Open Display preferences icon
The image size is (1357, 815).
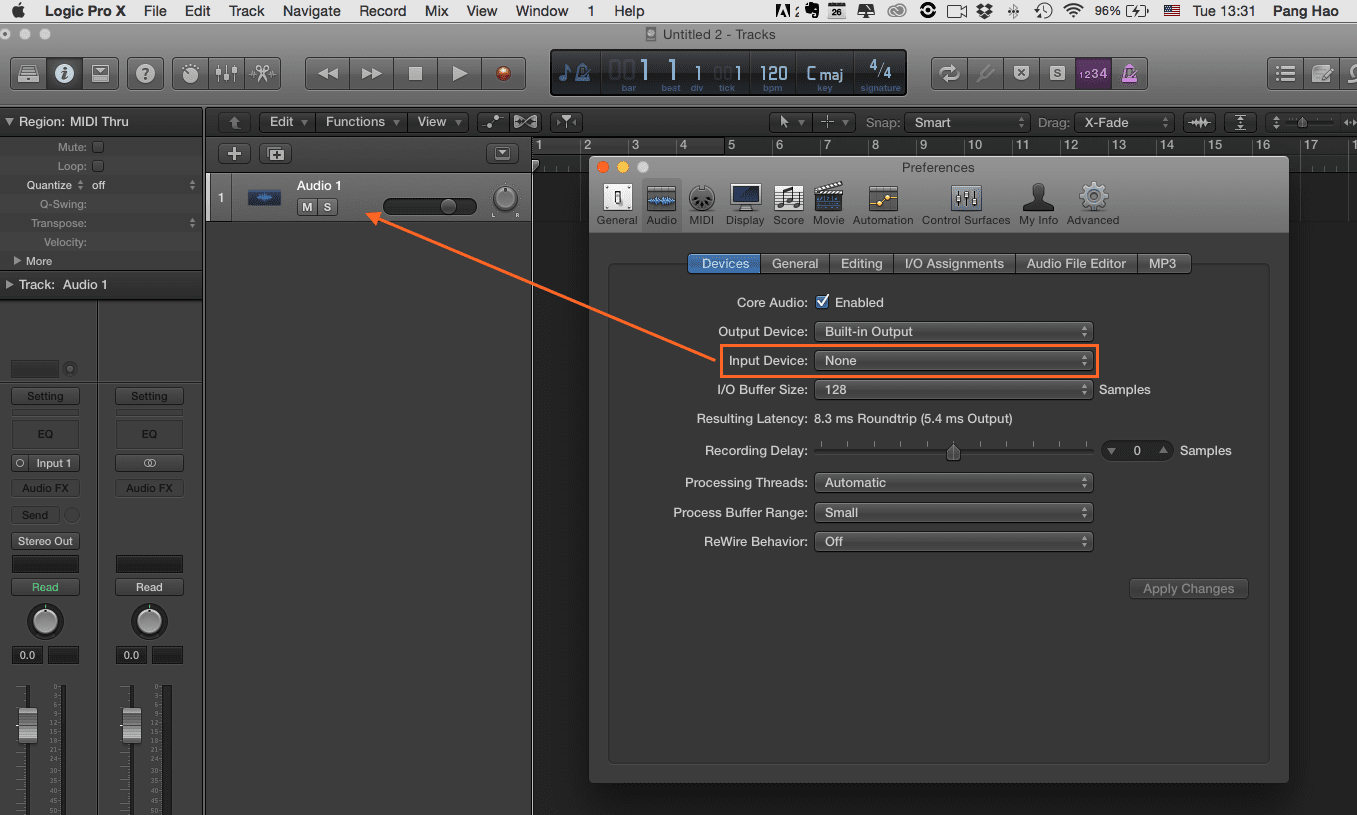point(745,204)
